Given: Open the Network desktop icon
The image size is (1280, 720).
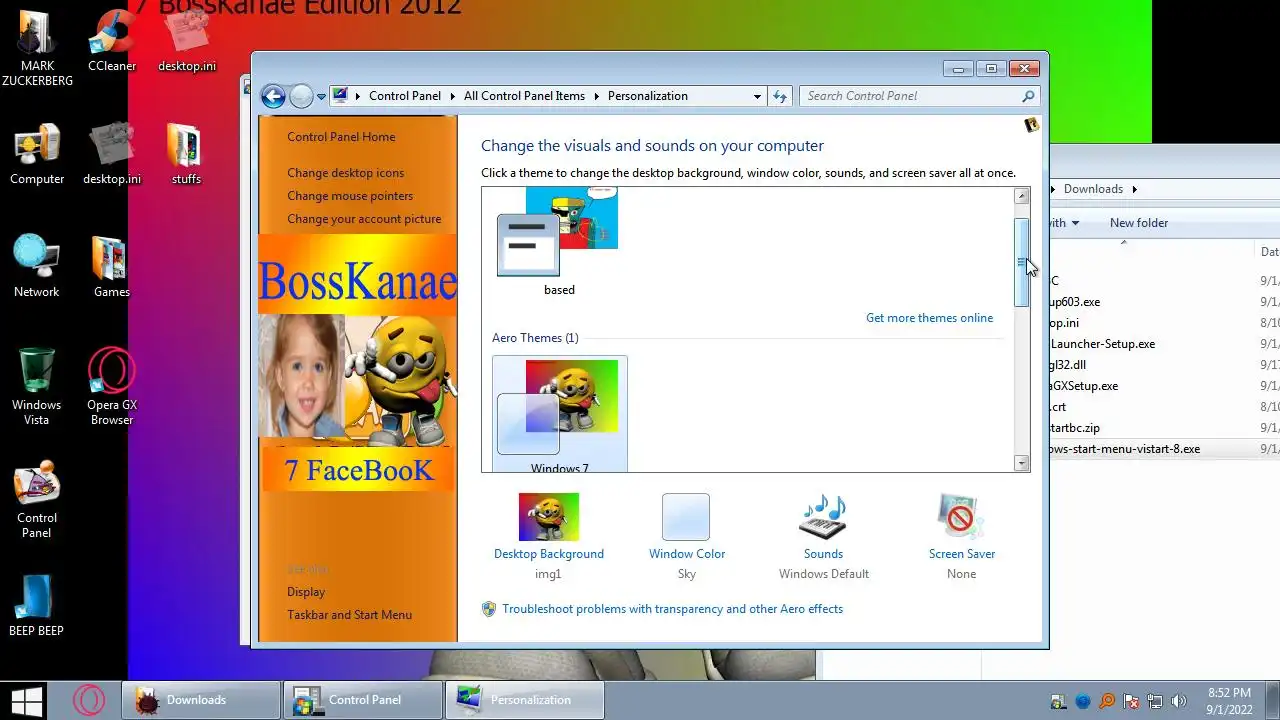Looking at the screenshot, I should tap(37, 267).
